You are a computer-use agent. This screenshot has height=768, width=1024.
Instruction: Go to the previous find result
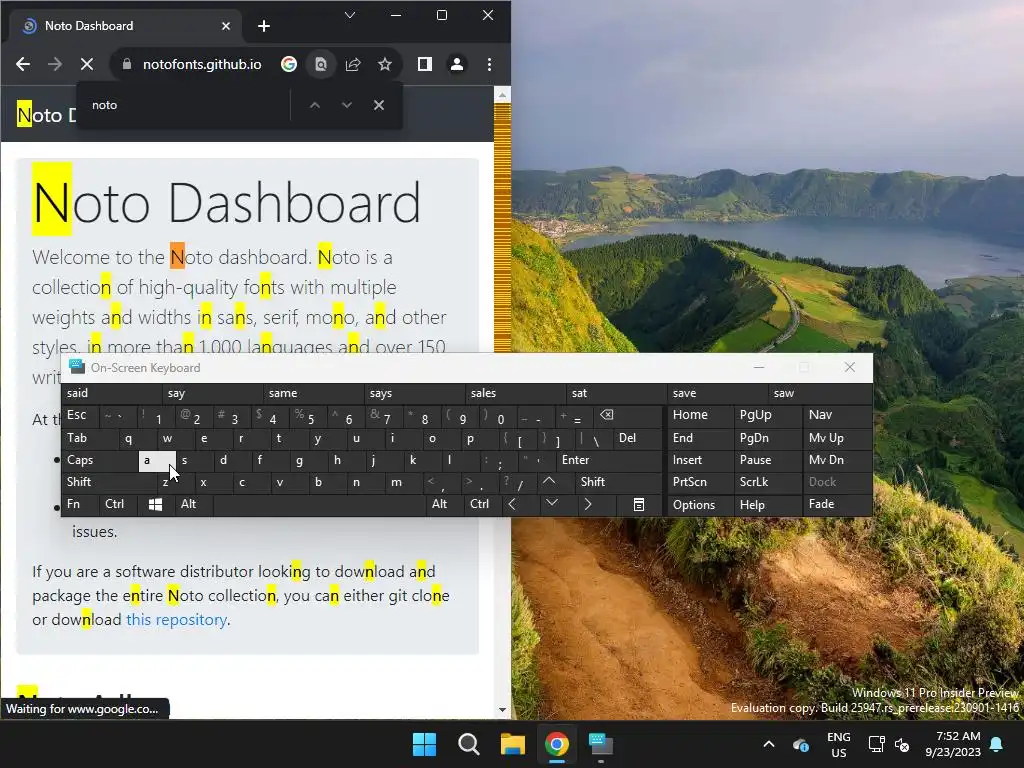coord(315,105)
